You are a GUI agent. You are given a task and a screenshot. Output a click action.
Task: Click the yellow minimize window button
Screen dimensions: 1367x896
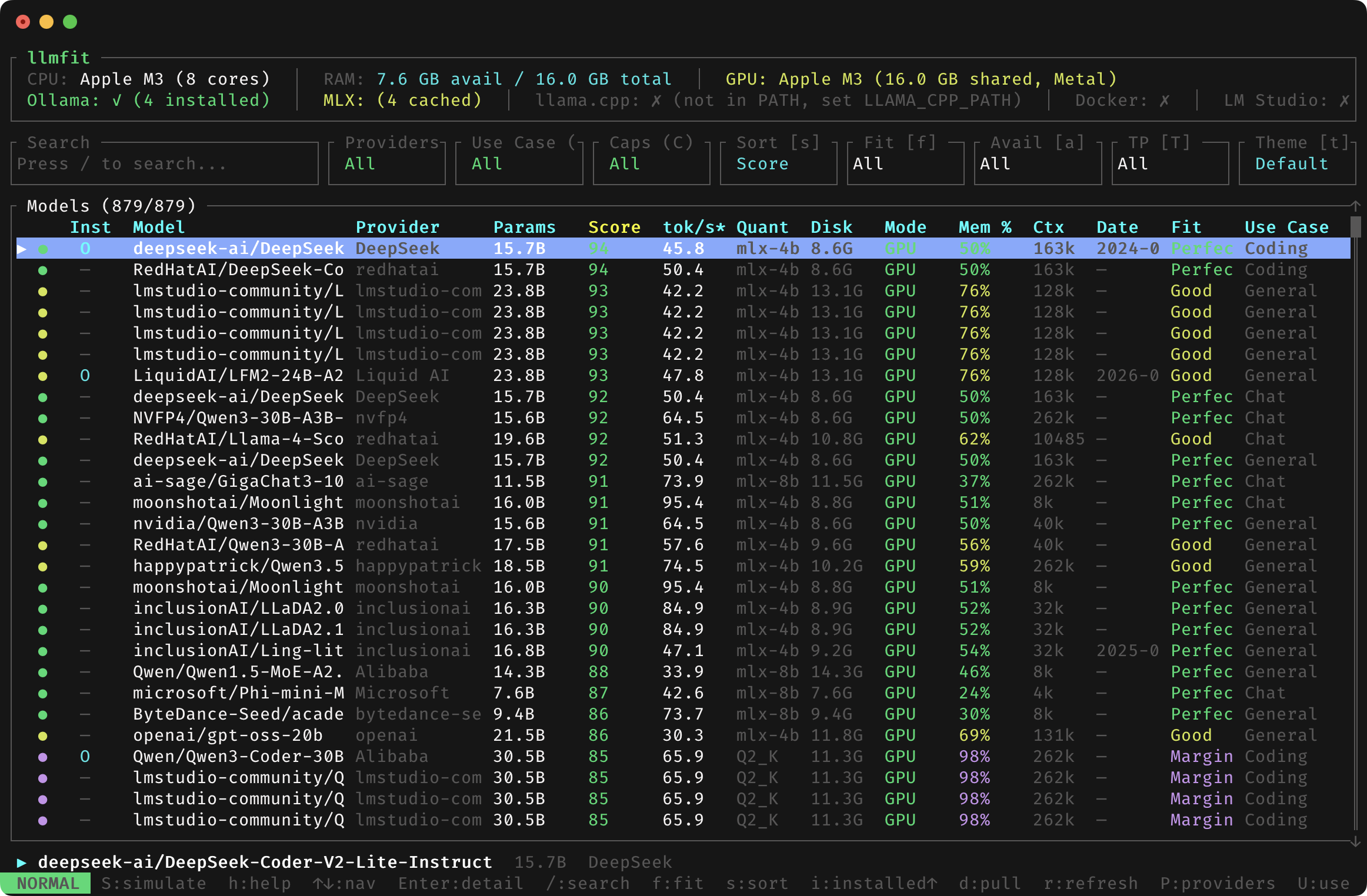pyautogui.click(x=46, y=22)
